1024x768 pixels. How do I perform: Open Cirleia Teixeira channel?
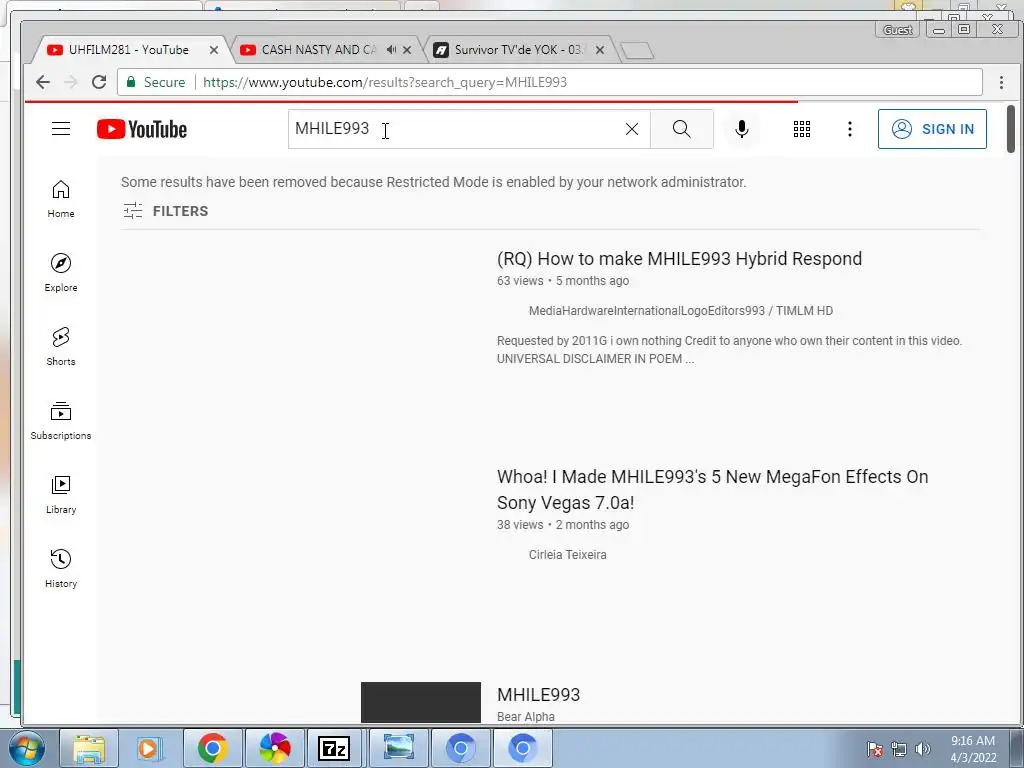[568, 554]
